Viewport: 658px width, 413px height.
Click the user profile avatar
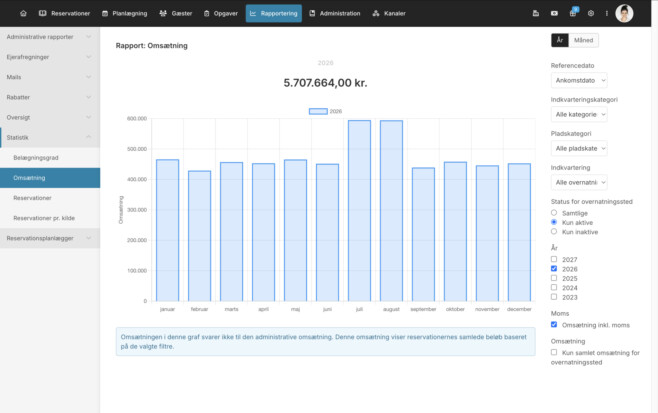click(x=624, y=13)
